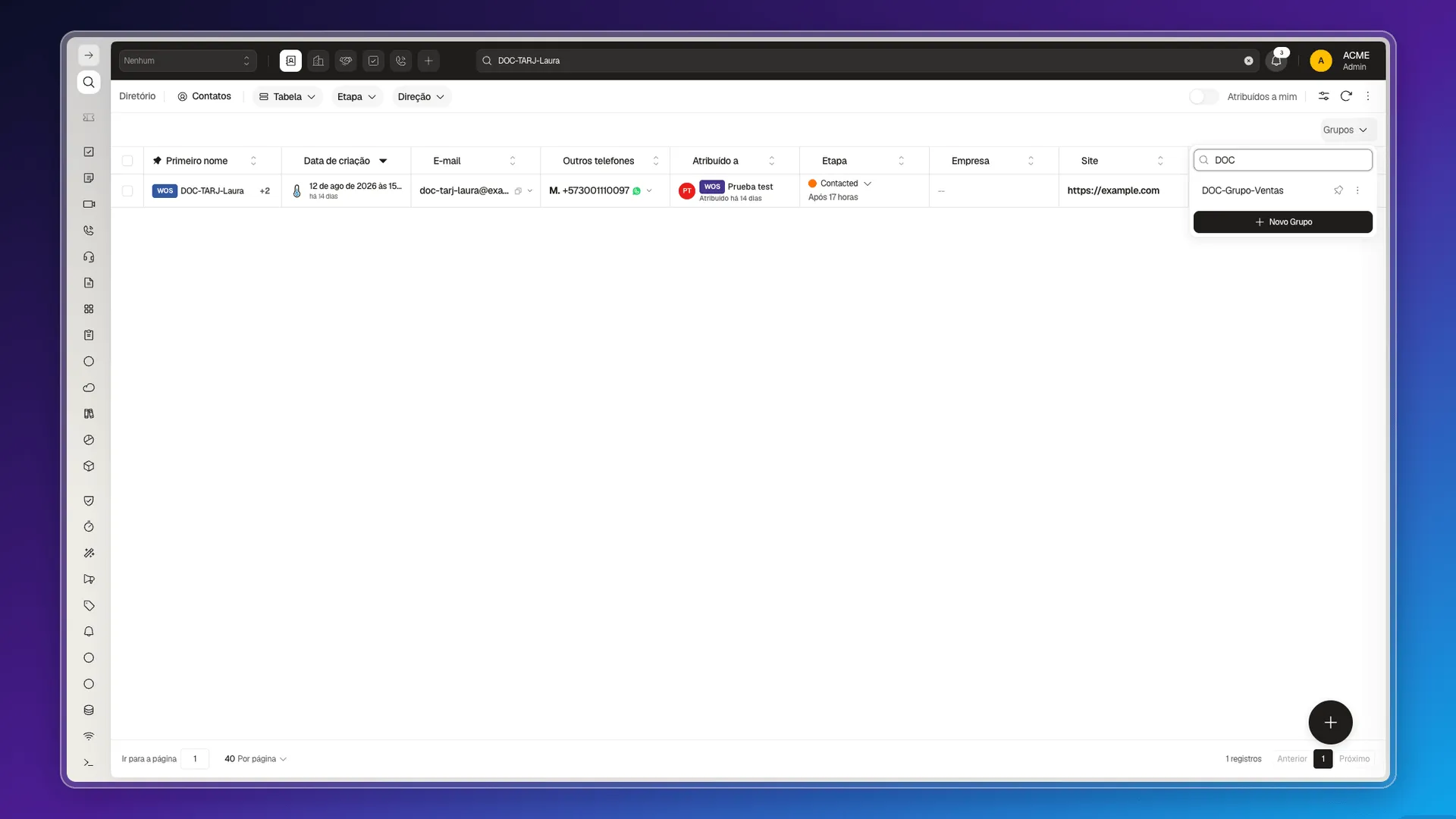Select the DOC-Grupo-Ventas group

(1242, 190)
